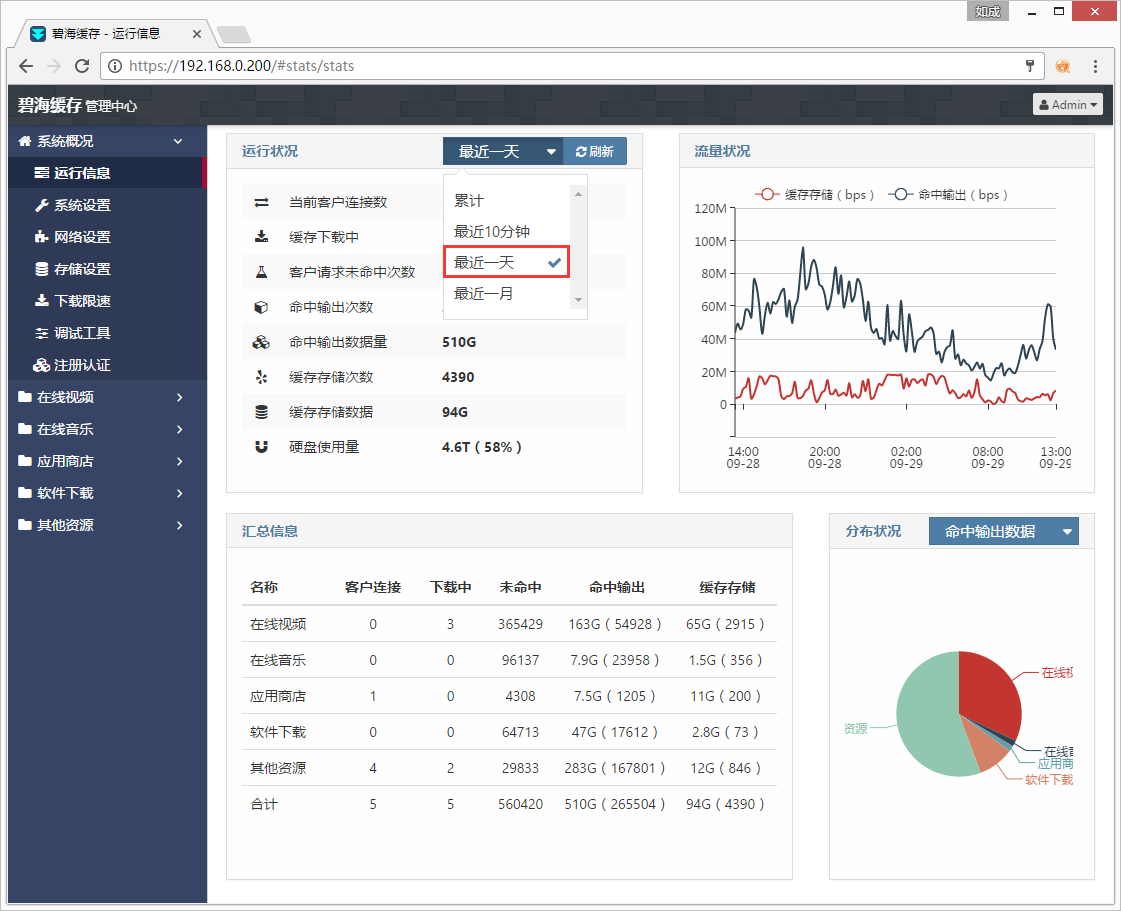Choose 最近10分钟 from the time menu

pos(492,231)
